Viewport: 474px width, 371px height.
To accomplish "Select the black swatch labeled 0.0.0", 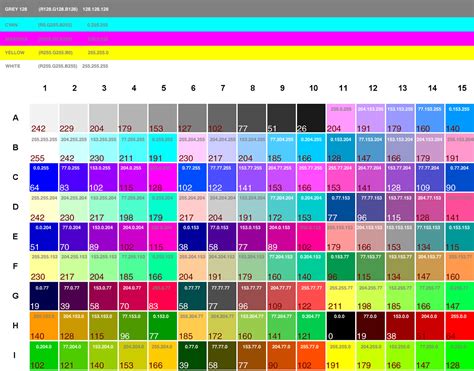I will point(341,326).
